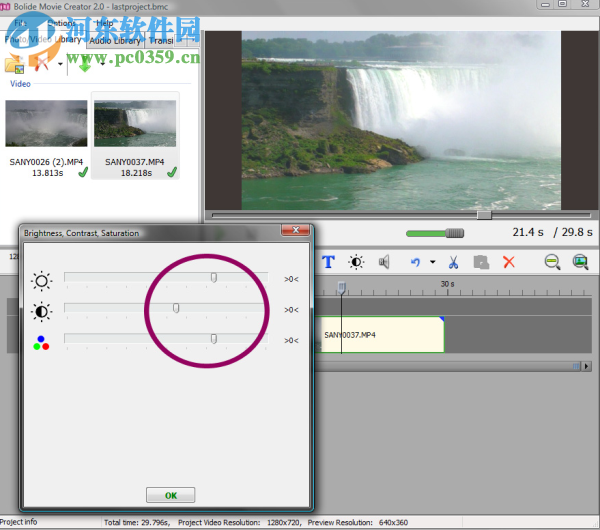Click the green volume slider knob
This screenshot has width=600, height=530.
[455, 233]
